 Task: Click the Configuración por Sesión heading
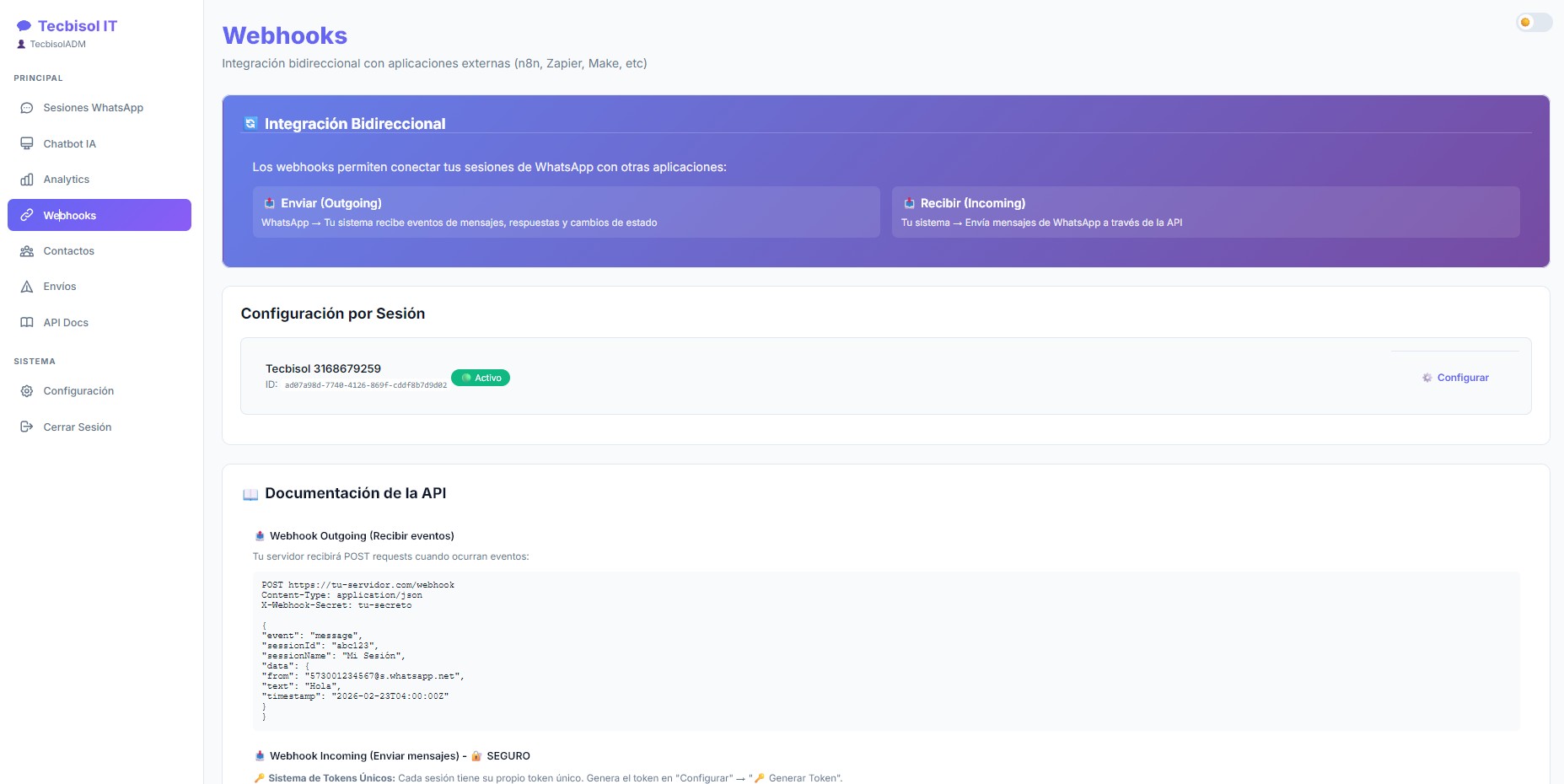click(333, 314)
